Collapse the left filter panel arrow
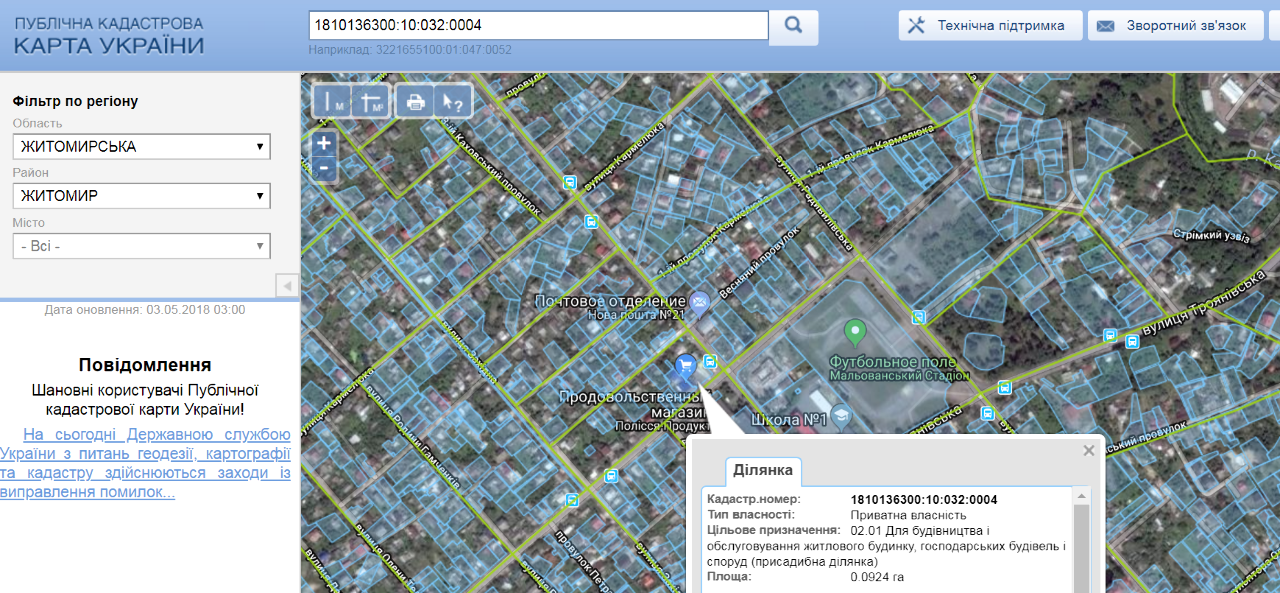Screen dimensions: 1280x593 click(287, 286)
